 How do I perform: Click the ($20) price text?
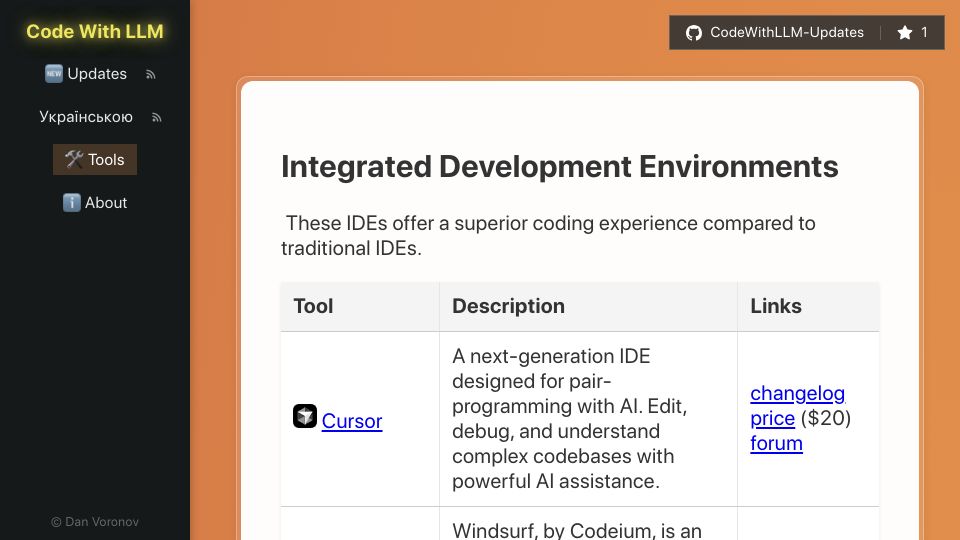825,418
